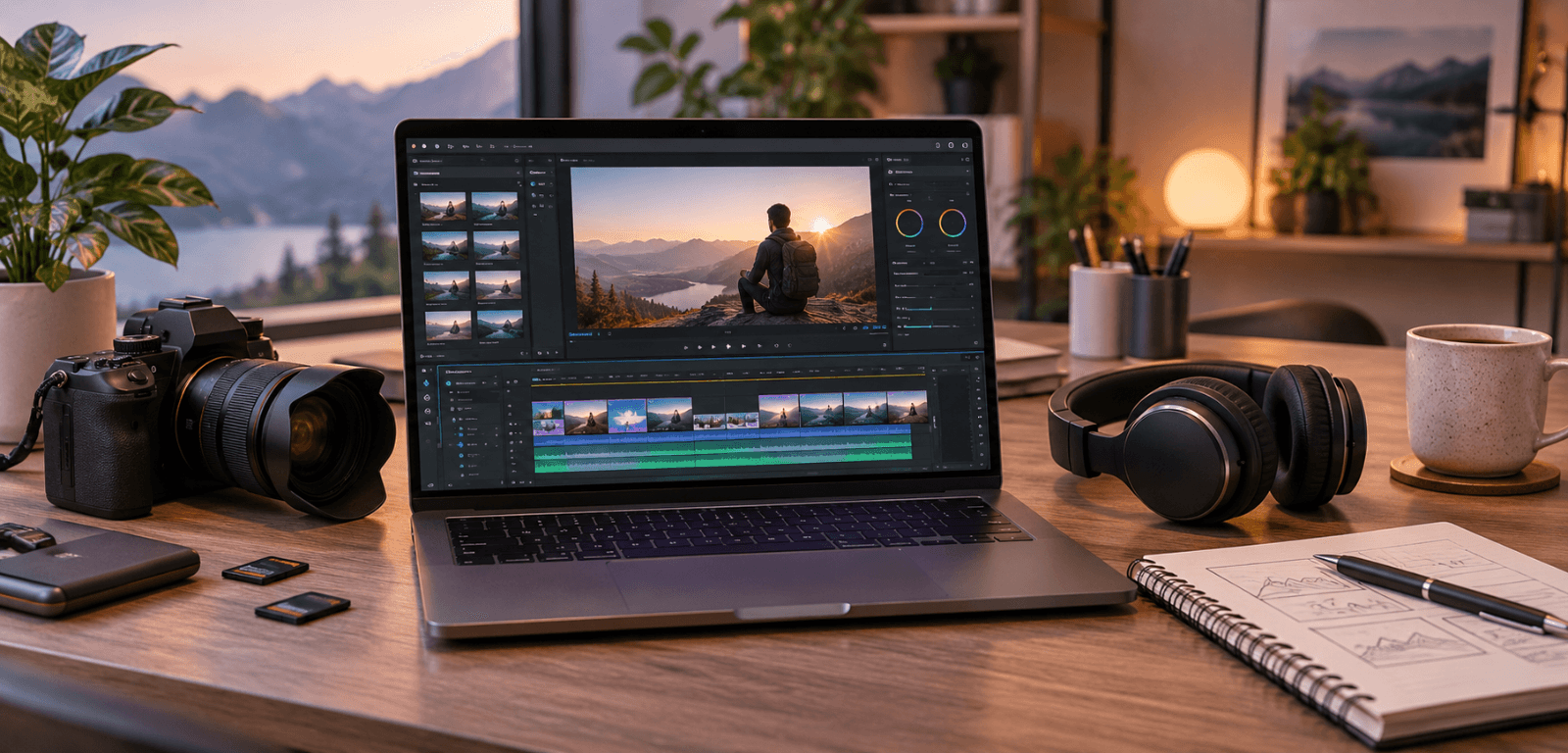The width and height of the screenshot is (1568, 753).
Task: Click the first of two small middle timeline clips
Action: pyautogui.click(x=710, y=422)
